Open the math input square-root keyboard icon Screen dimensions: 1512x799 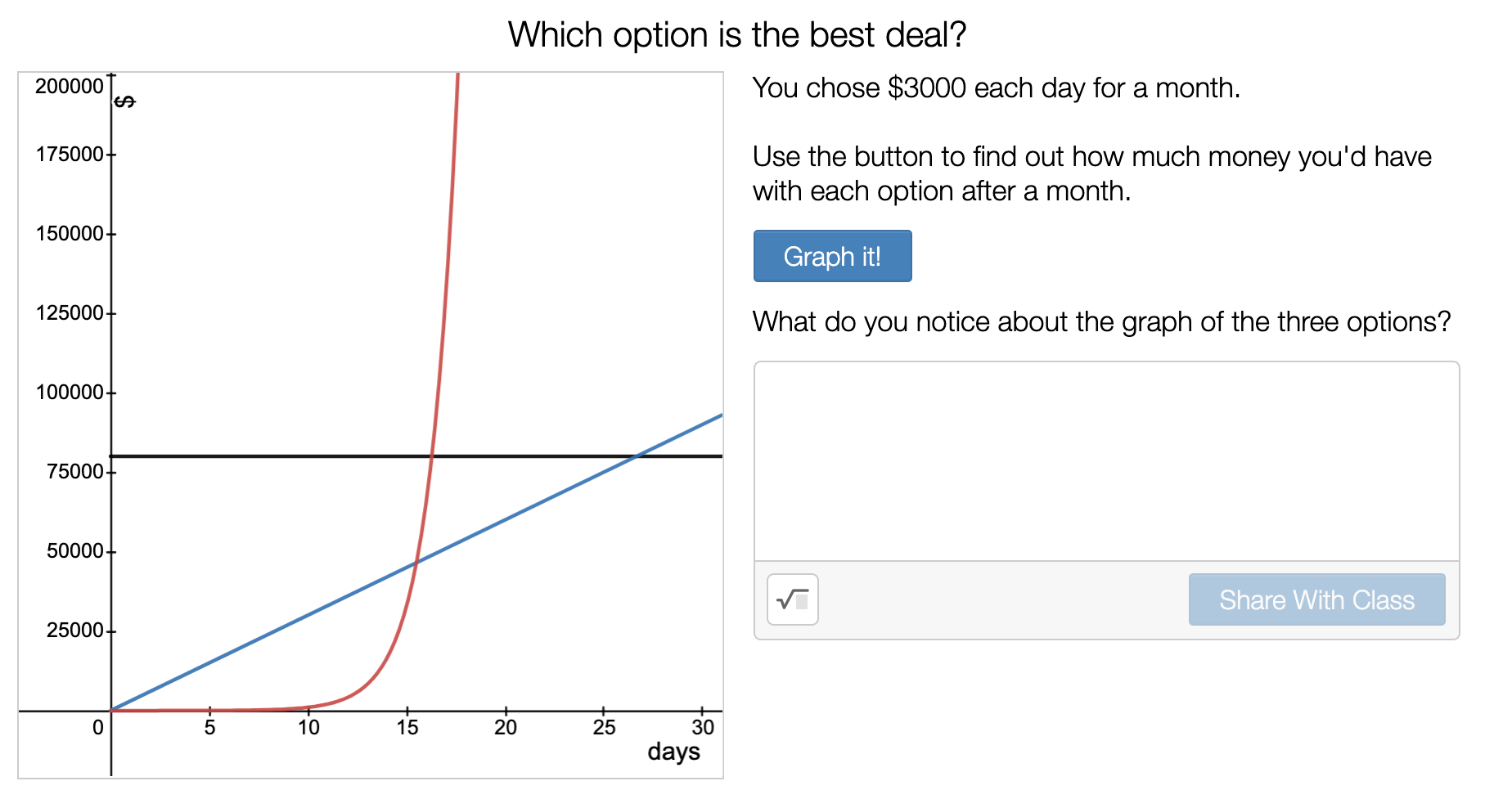coord(793,599)
